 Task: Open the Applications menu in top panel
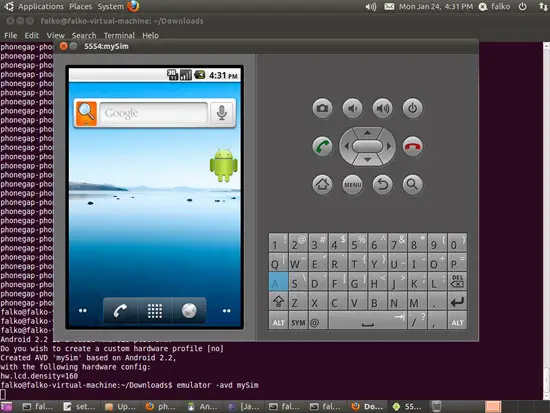tap(41, 7)
